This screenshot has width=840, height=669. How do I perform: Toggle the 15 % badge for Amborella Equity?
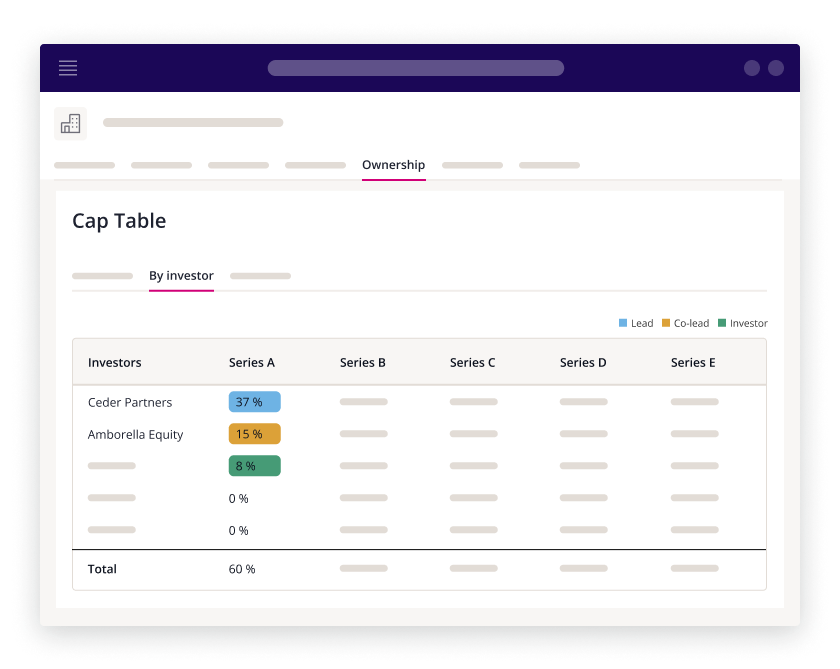click(254, 433)
